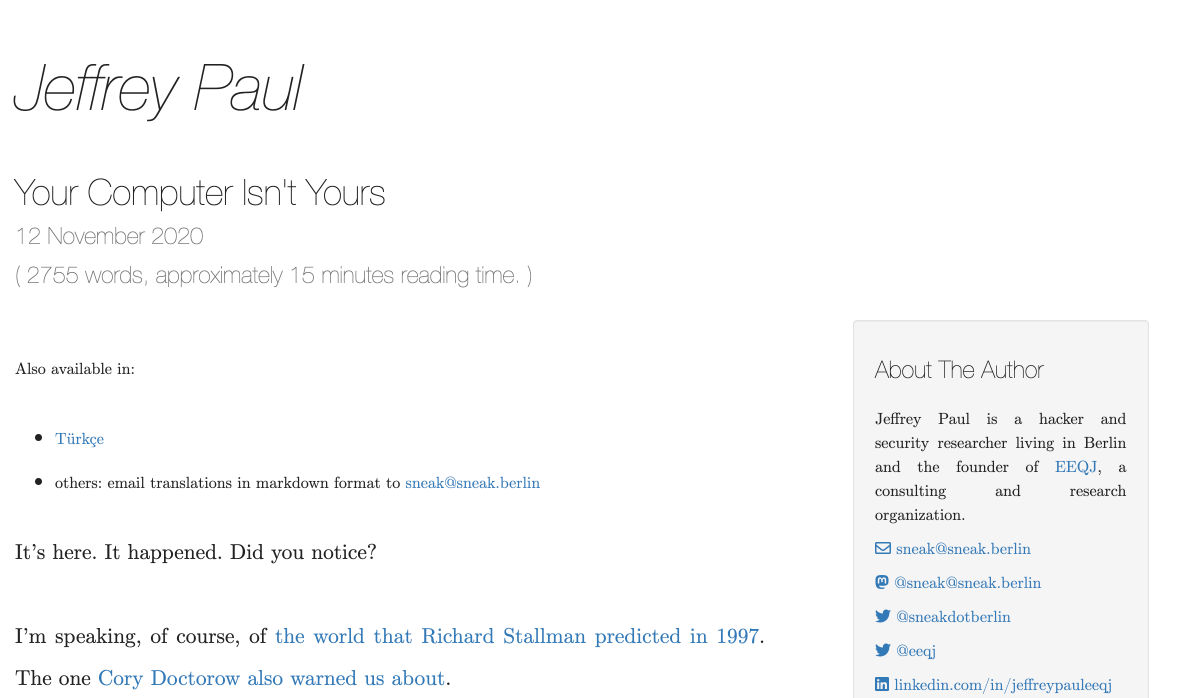Visit the EEQJ link in author bio
1200x698 pixels.
1076,467
